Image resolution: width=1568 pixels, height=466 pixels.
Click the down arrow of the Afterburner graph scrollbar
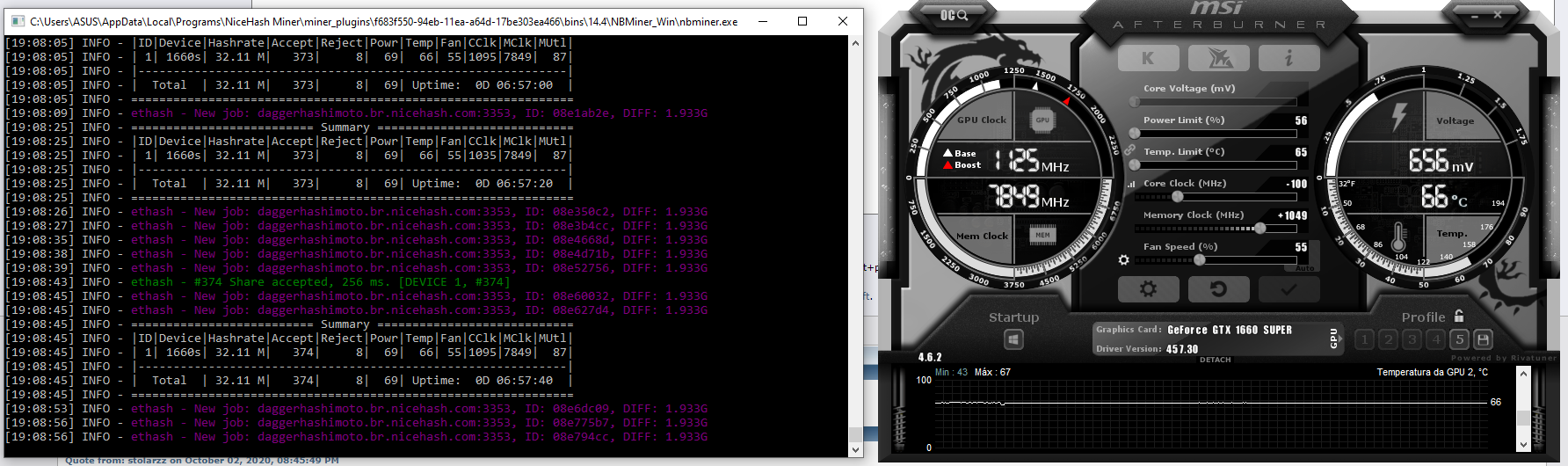(1524, 444)
